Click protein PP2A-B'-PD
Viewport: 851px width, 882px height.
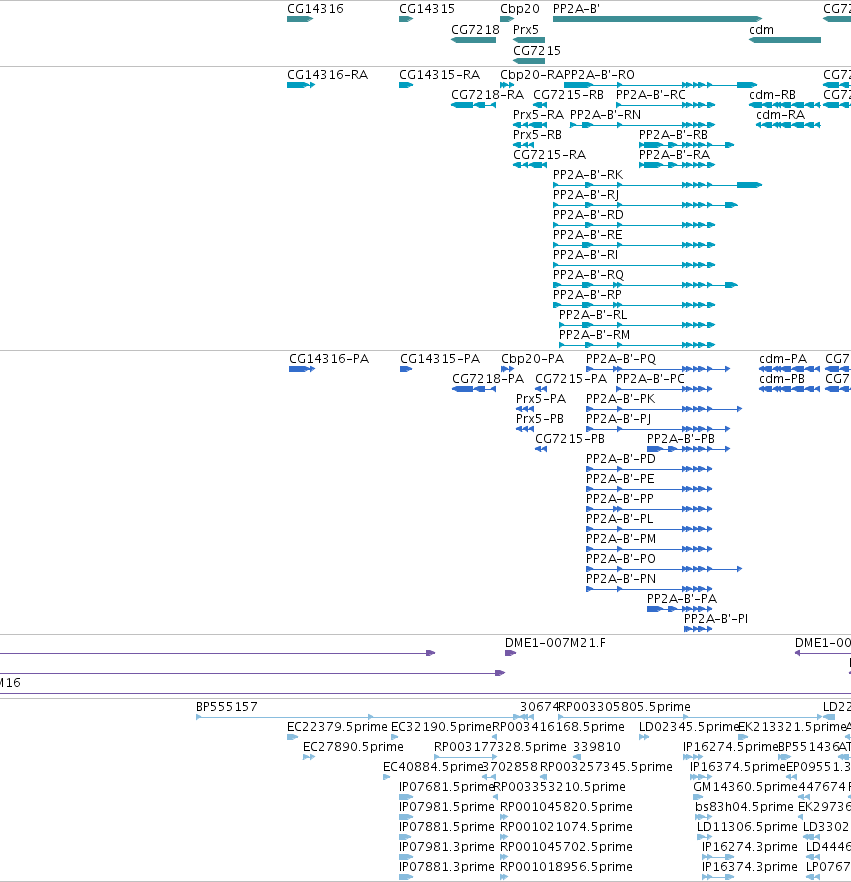tap(621, 459)
